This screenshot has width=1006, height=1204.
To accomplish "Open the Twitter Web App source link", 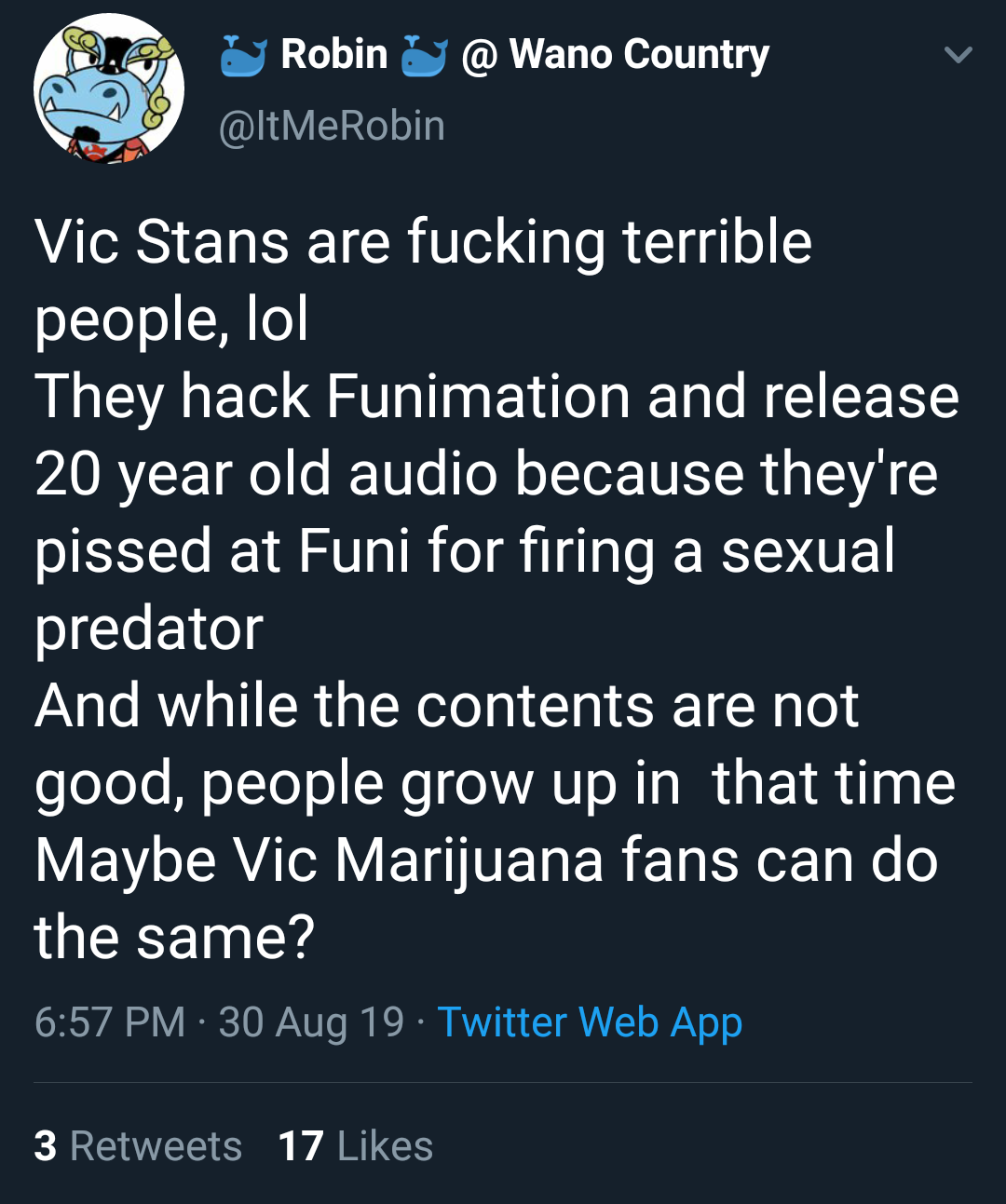I will [x=590, y=1022].
